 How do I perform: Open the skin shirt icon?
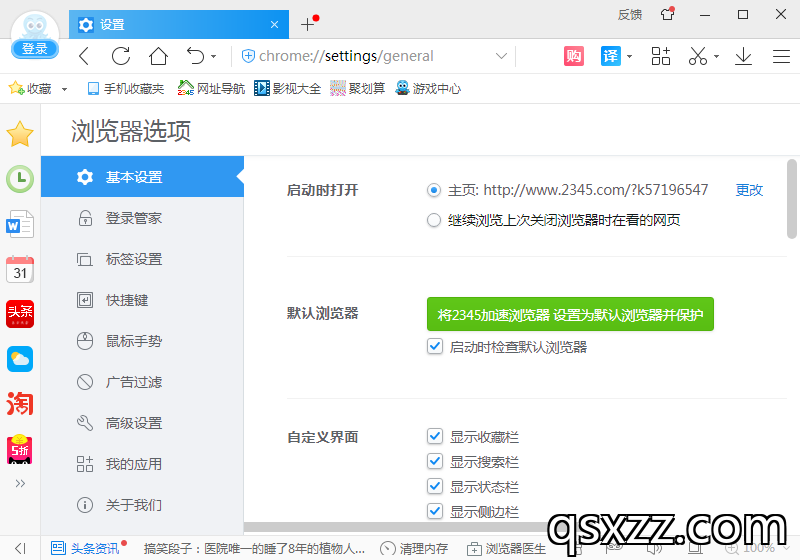[x=667, y=14]
